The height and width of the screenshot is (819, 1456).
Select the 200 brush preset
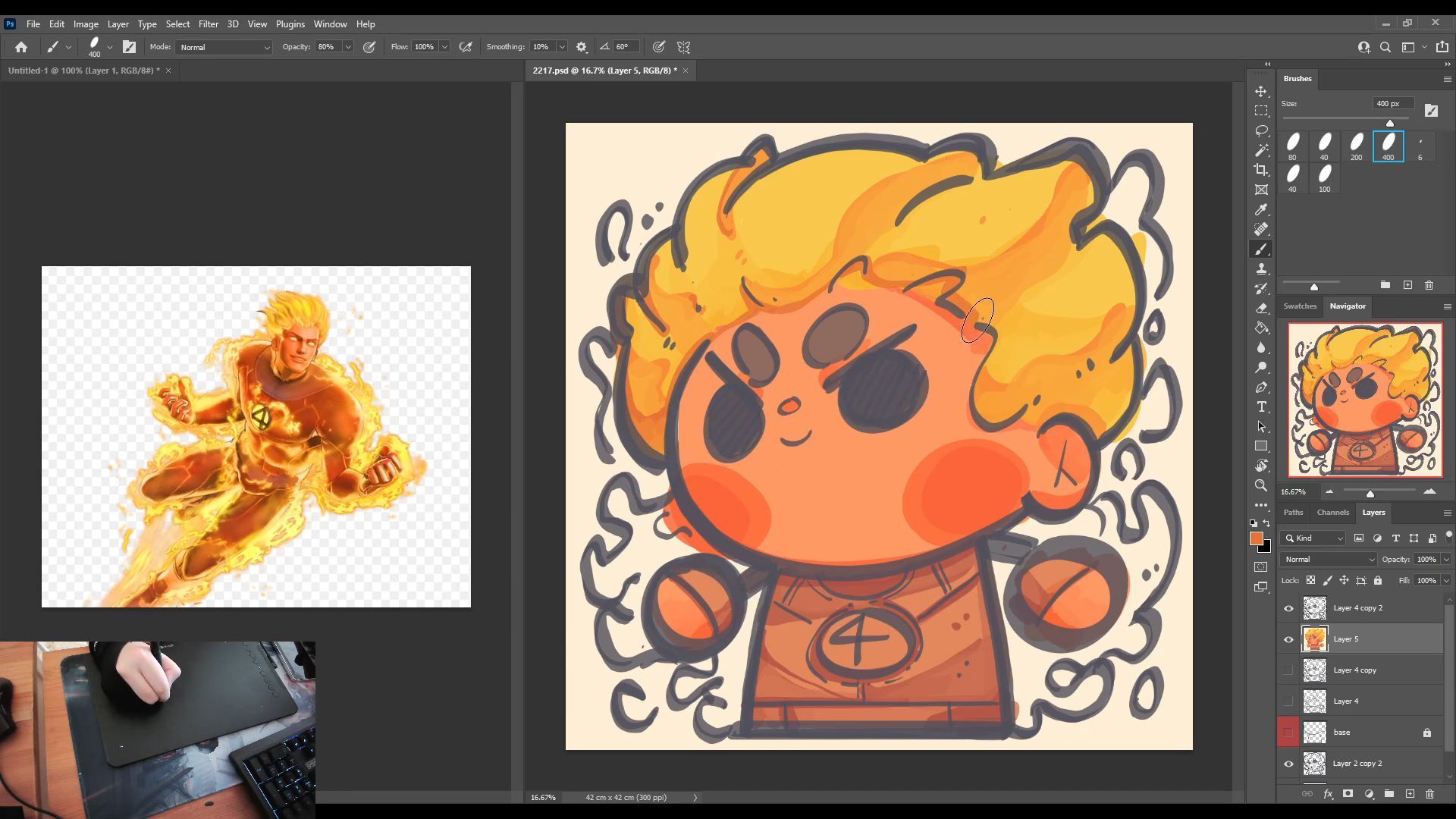(1357, 146)
